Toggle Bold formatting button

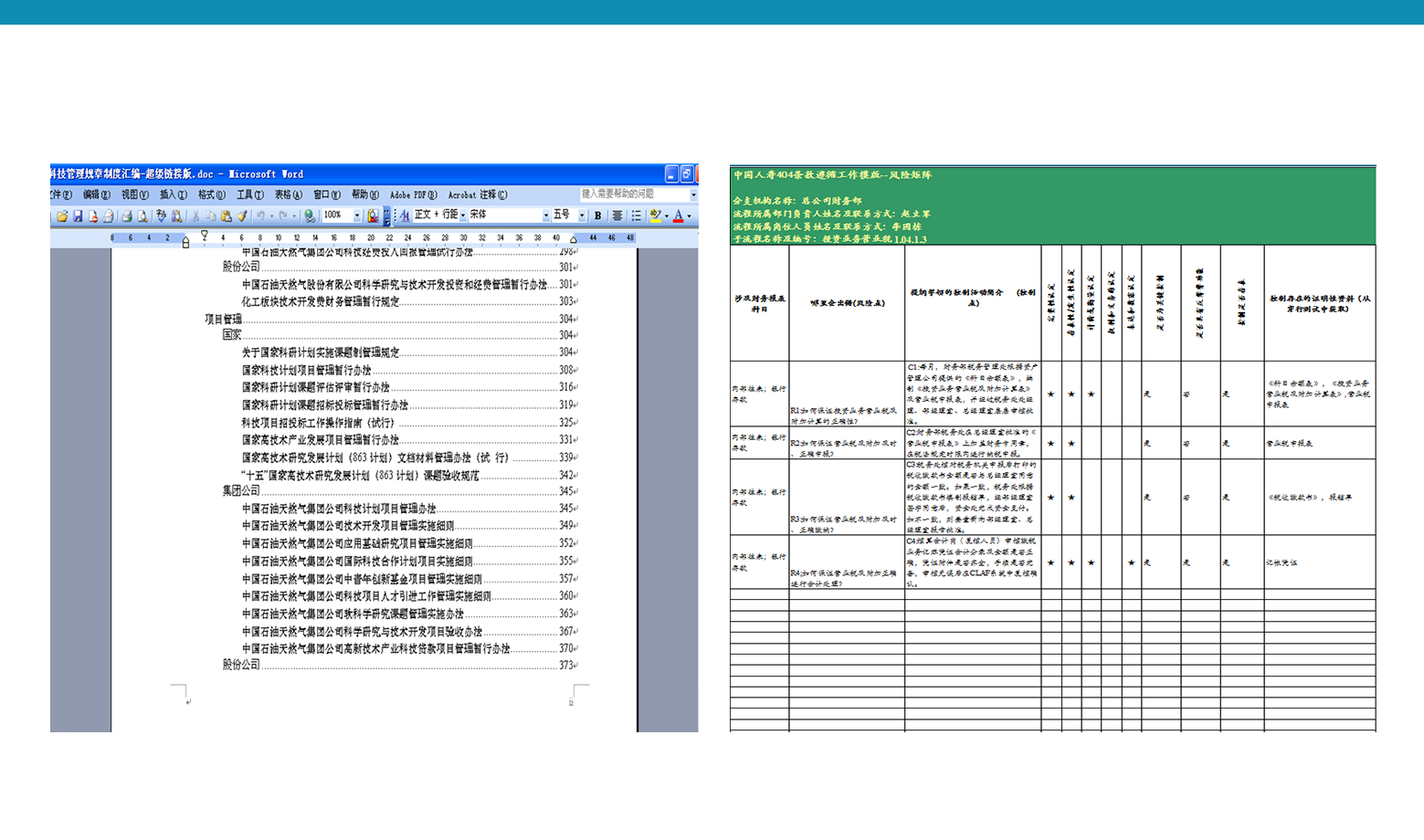tap(597, 216)
